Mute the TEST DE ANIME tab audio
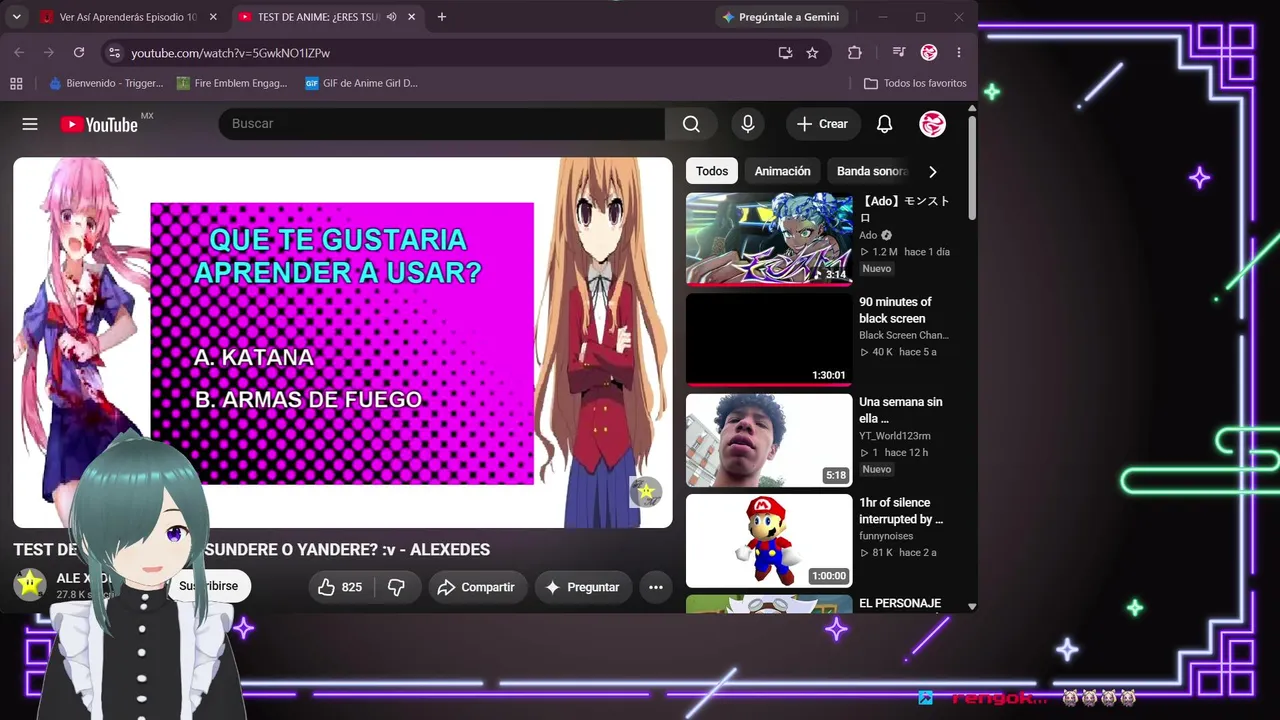The width and height of the screenshot is (1280, 720). tap(391, 17)
